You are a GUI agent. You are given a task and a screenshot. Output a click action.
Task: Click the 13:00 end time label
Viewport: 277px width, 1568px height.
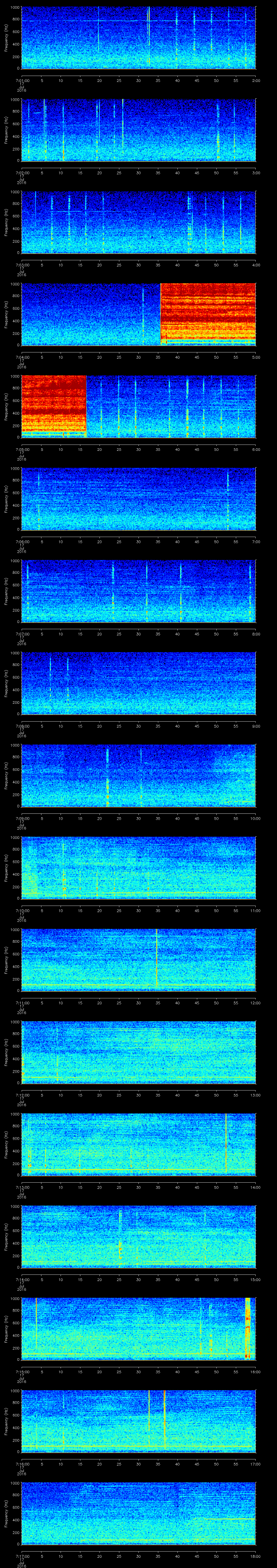(255, 1095)
